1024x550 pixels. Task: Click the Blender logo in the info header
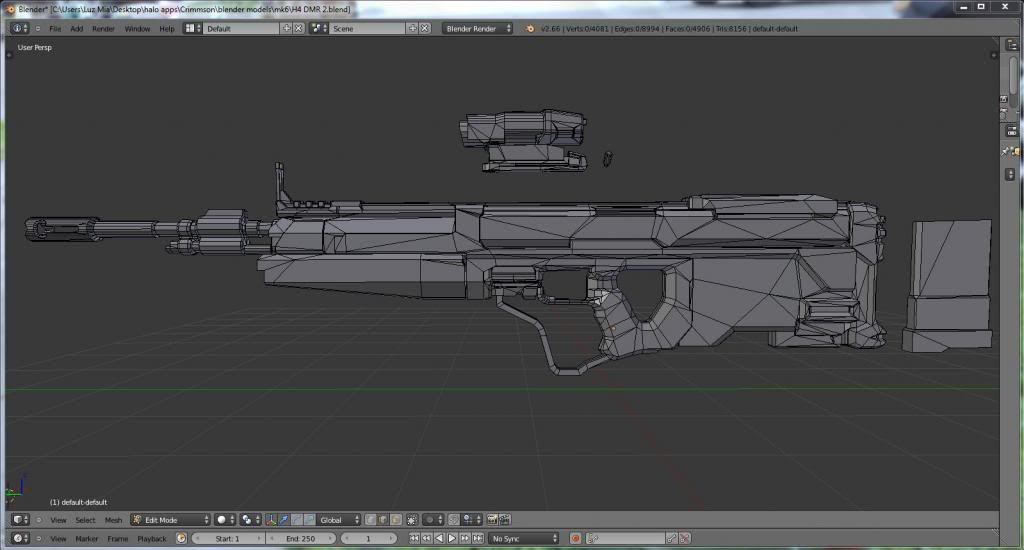pos(530,29)
